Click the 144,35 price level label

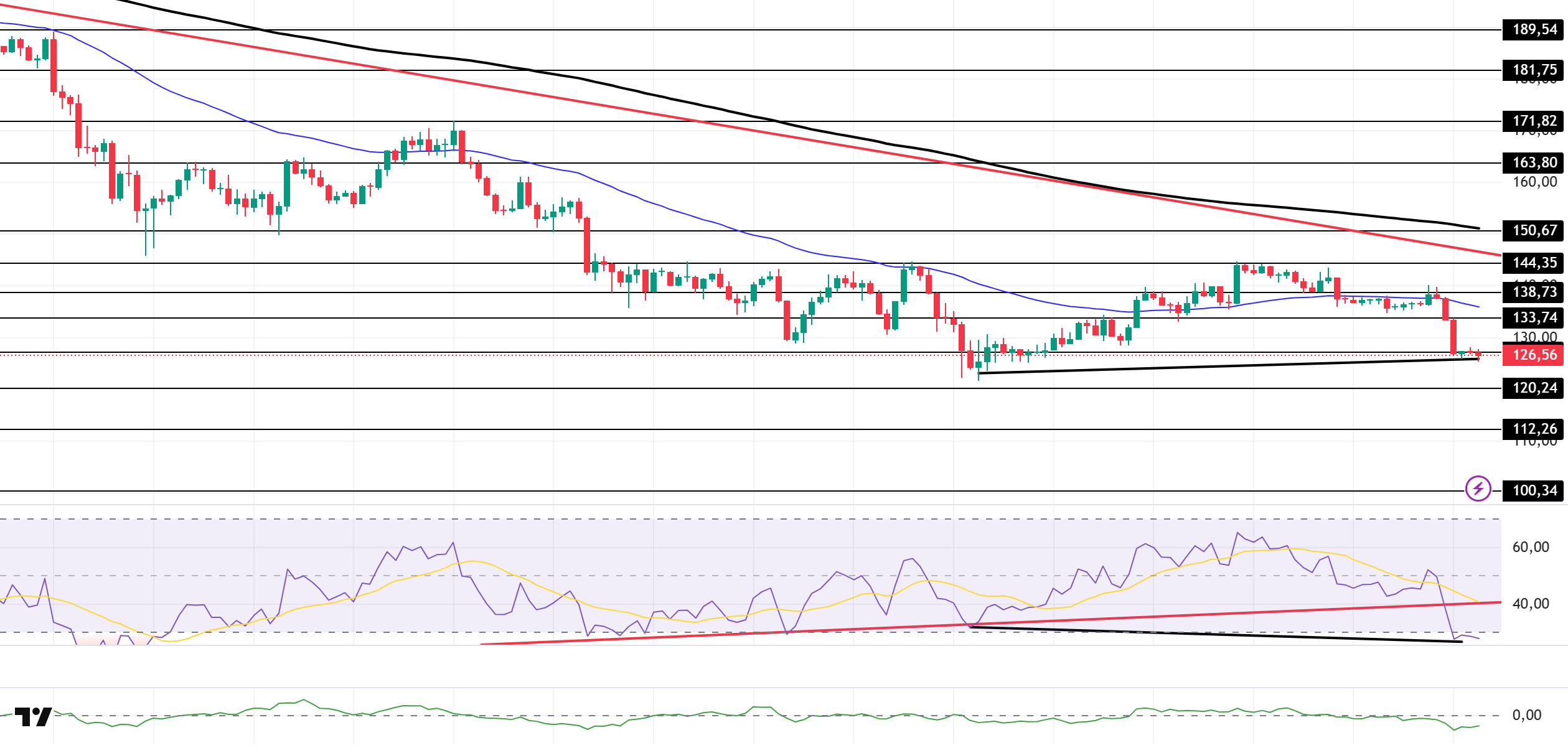(x=1534, y=263)
